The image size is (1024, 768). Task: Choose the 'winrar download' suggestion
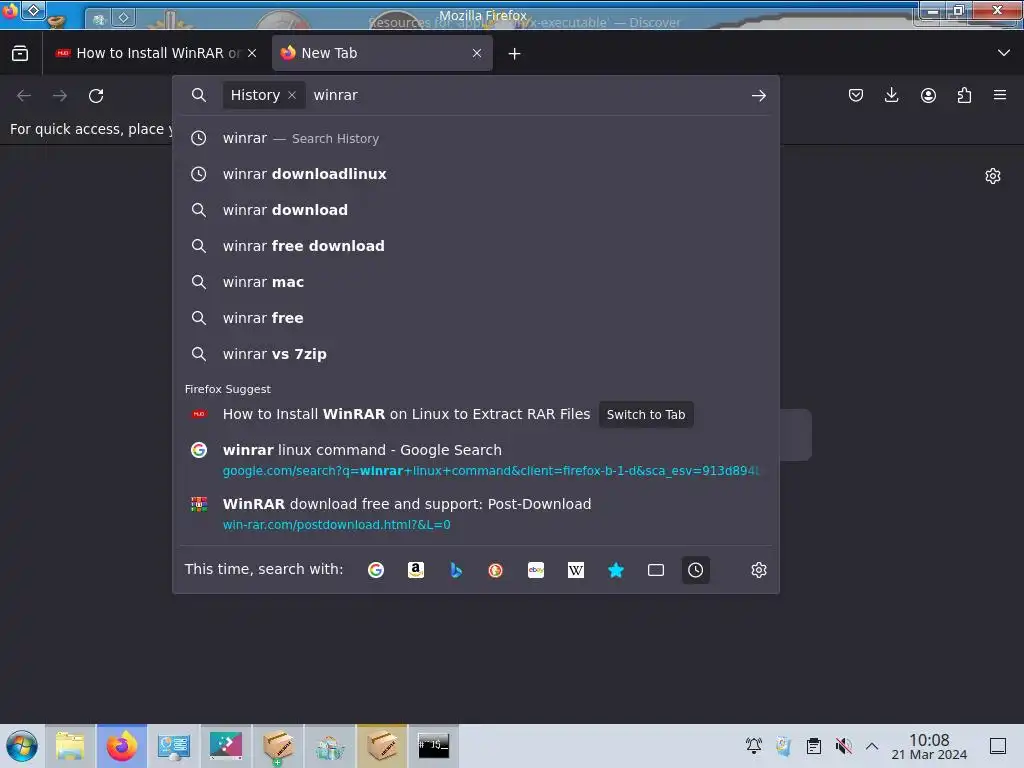pyautogui.click(x=475, y=210)
